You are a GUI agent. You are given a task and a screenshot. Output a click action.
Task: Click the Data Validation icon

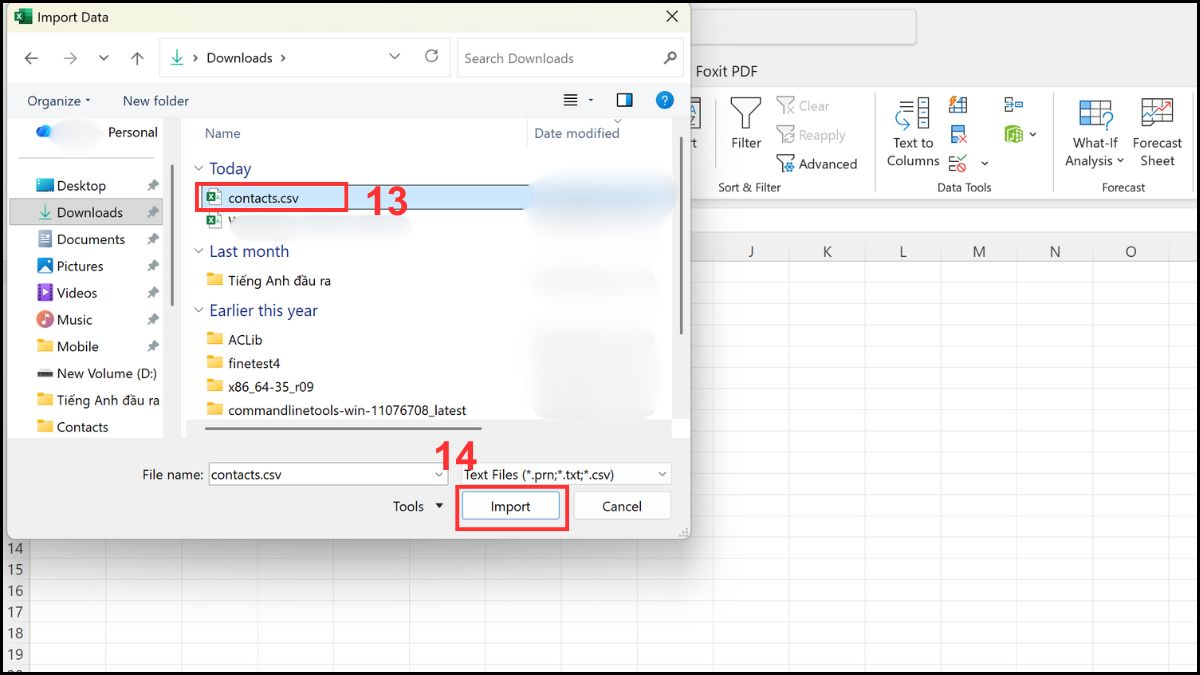pos(958,162)
